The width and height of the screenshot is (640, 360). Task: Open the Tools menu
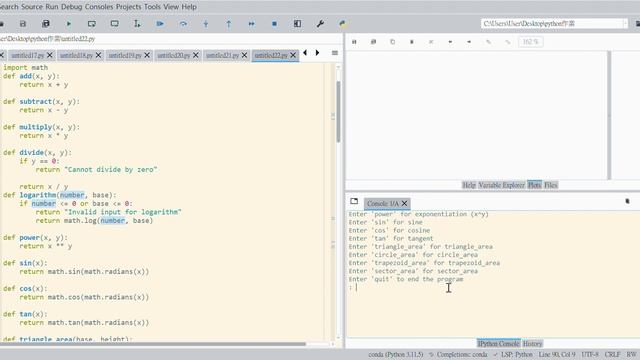(x=152, y=7)
